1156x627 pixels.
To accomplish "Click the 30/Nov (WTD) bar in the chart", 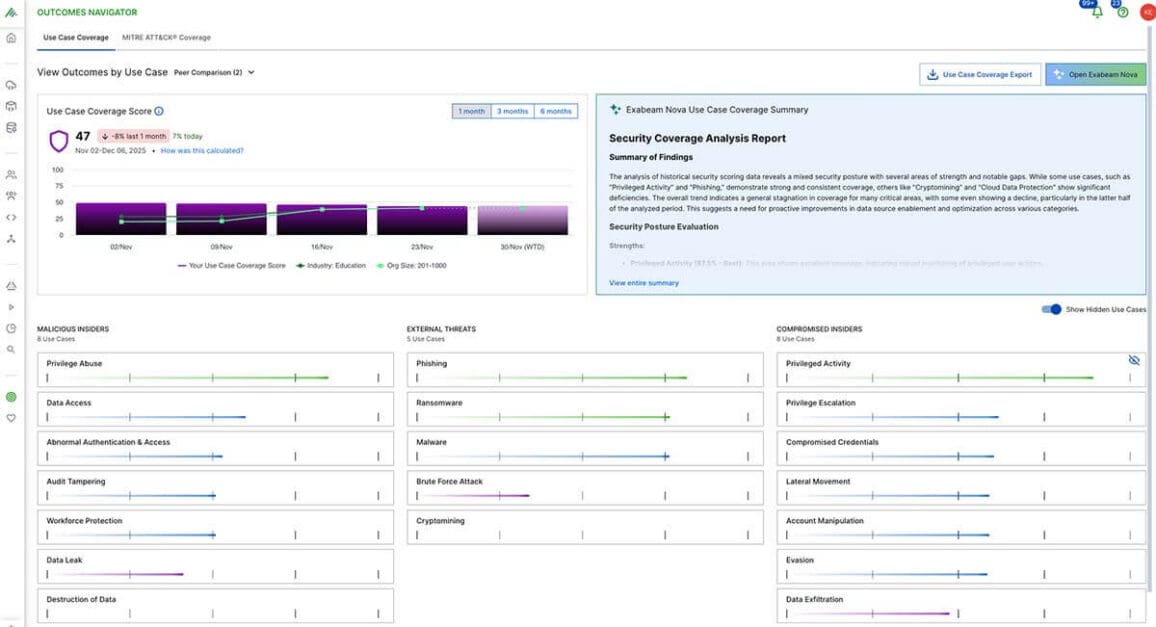I will pyautogui.click(x=523, y=221).
